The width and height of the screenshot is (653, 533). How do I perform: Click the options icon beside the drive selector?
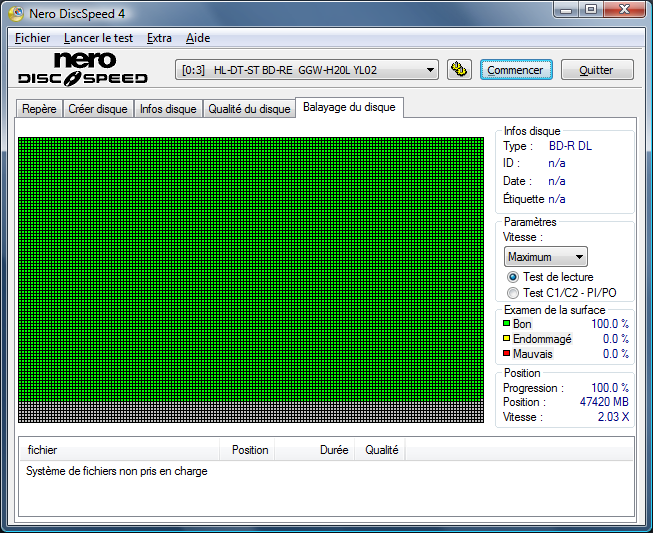[459, 70]
